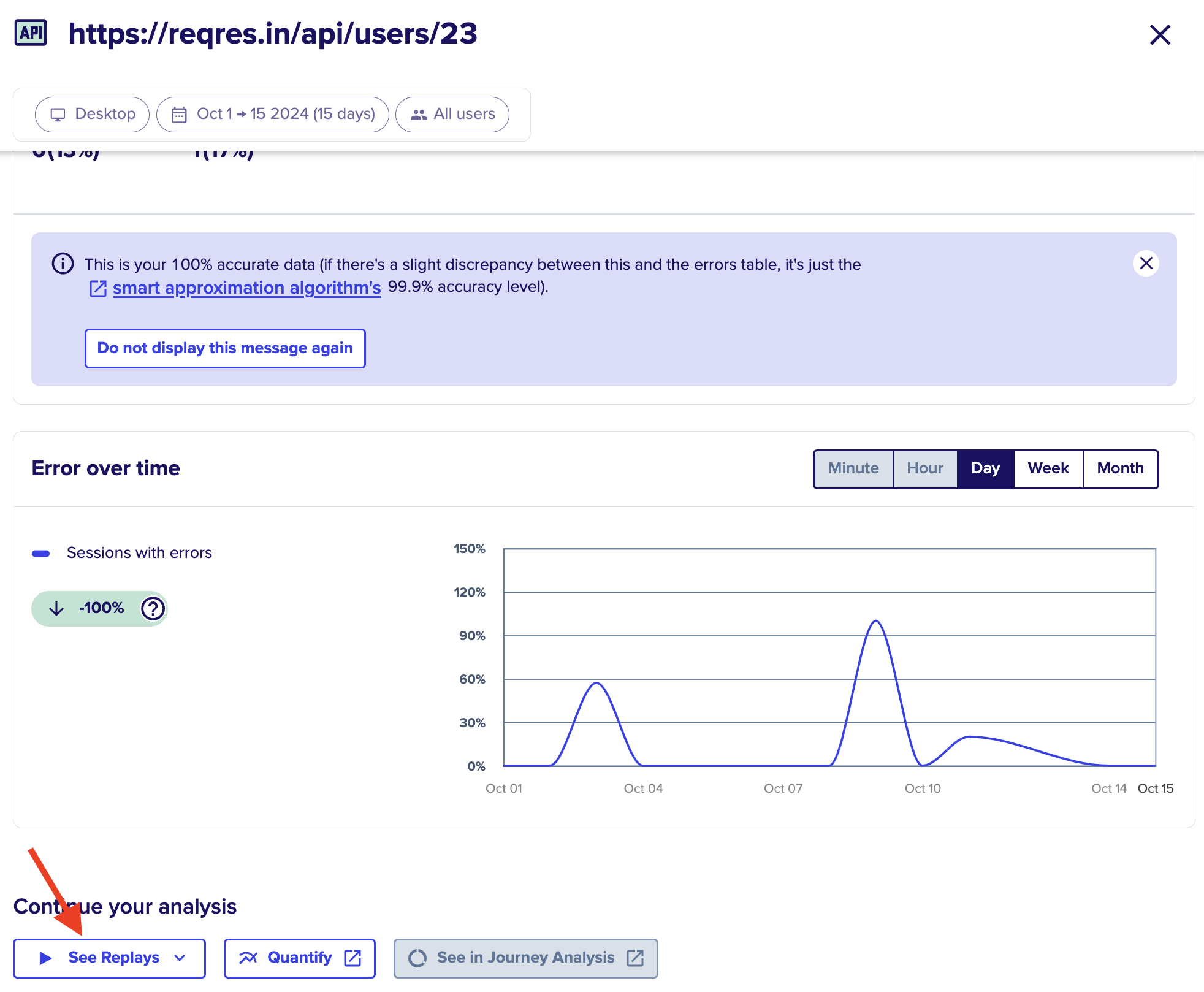1204x992 pixels.
Task: Click the info icon in the accuracy banner
Action: [x=63, y=264]
